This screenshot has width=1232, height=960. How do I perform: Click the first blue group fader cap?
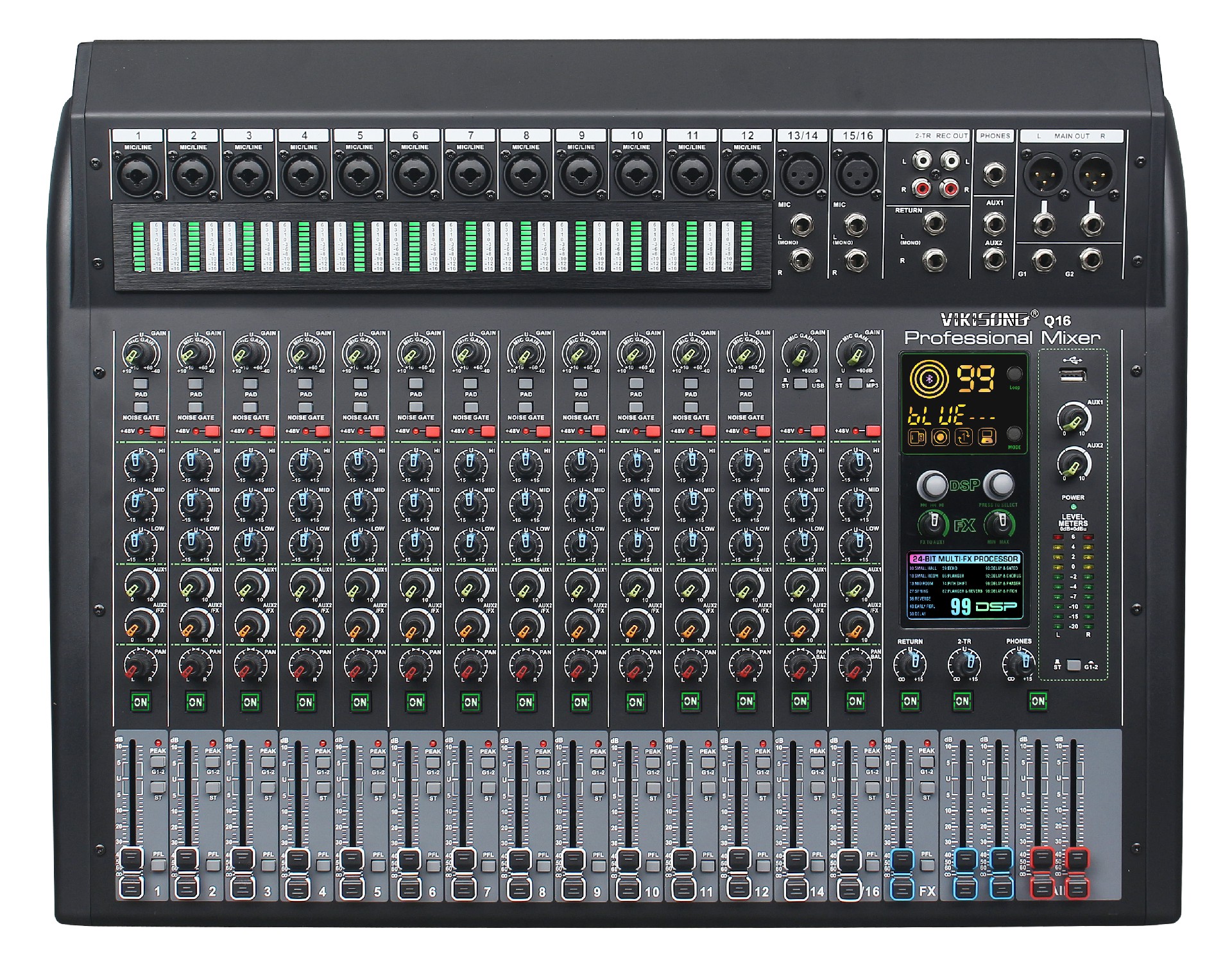coord(965,873)
